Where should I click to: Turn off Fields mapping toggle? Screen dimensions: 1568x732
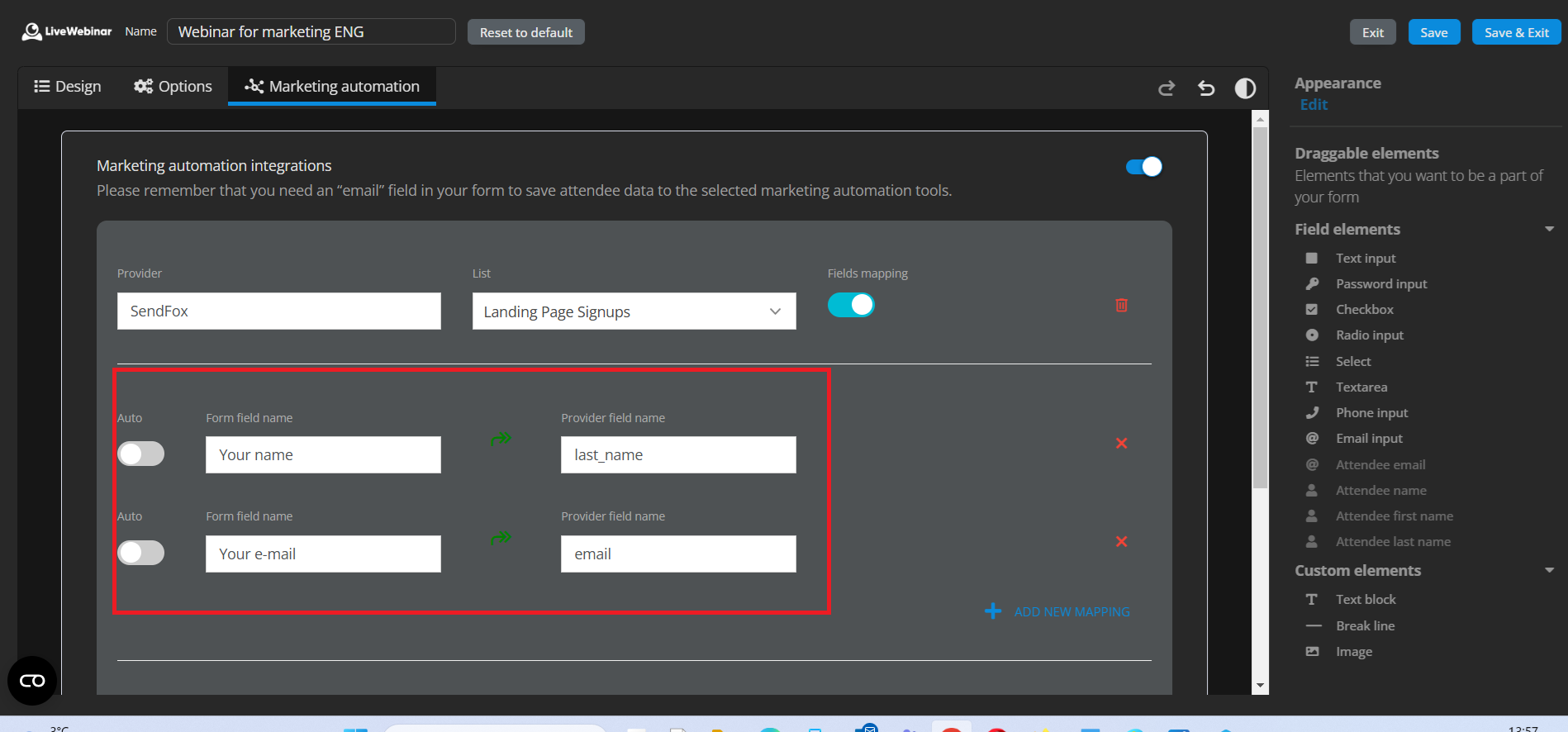[x=851, y=305]
